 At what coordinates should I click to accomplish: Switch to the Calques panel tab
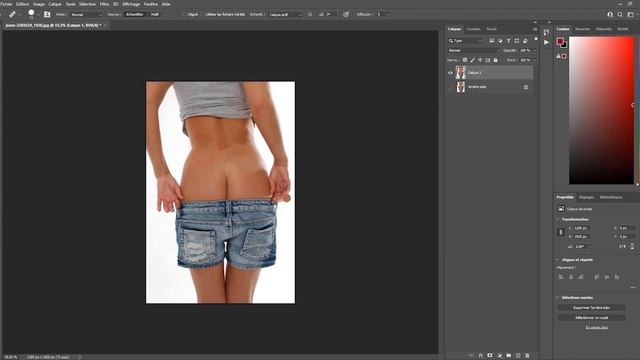point(454,29)
